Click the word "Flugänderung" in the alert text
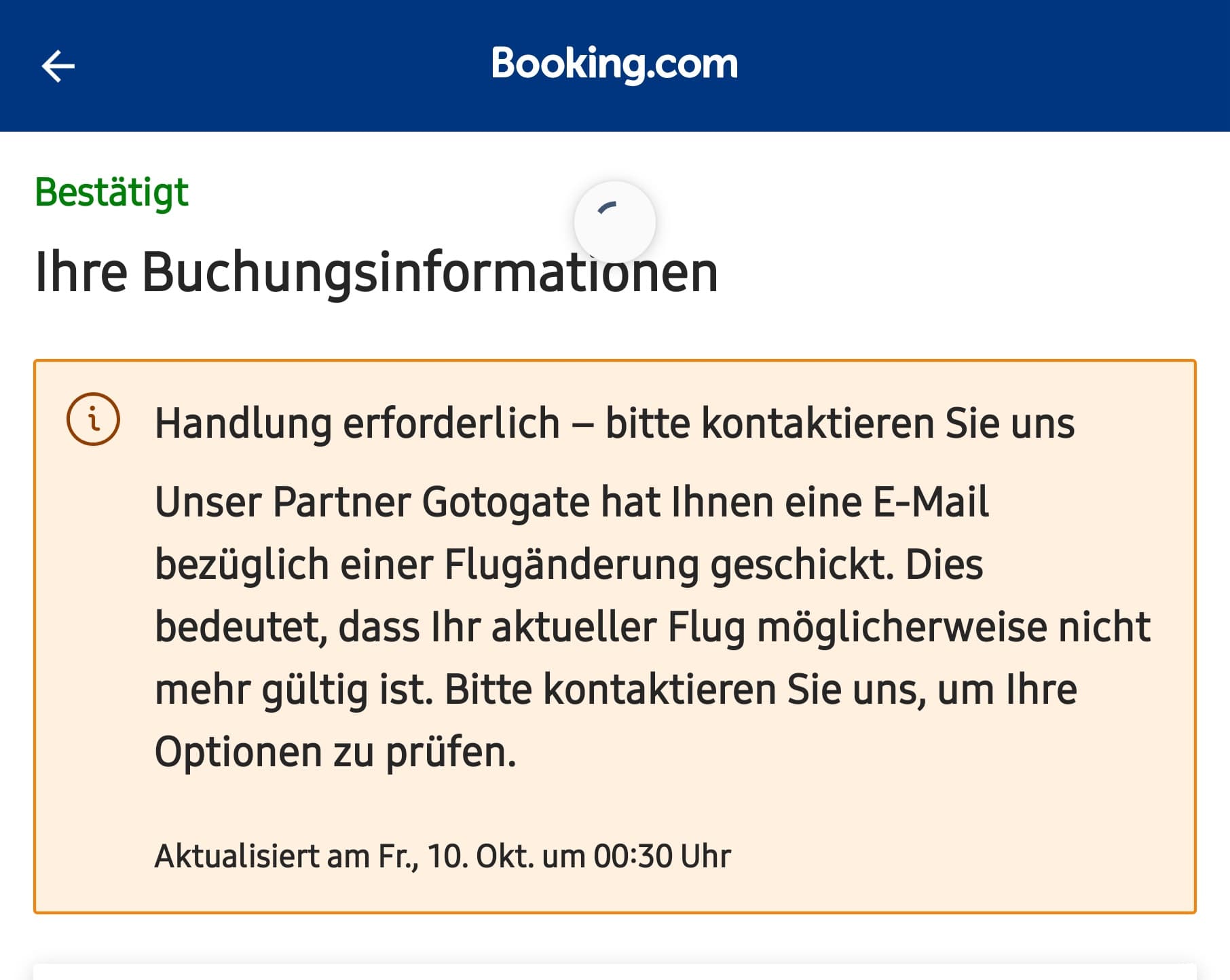1230x980 pixels. coord(572,565)
